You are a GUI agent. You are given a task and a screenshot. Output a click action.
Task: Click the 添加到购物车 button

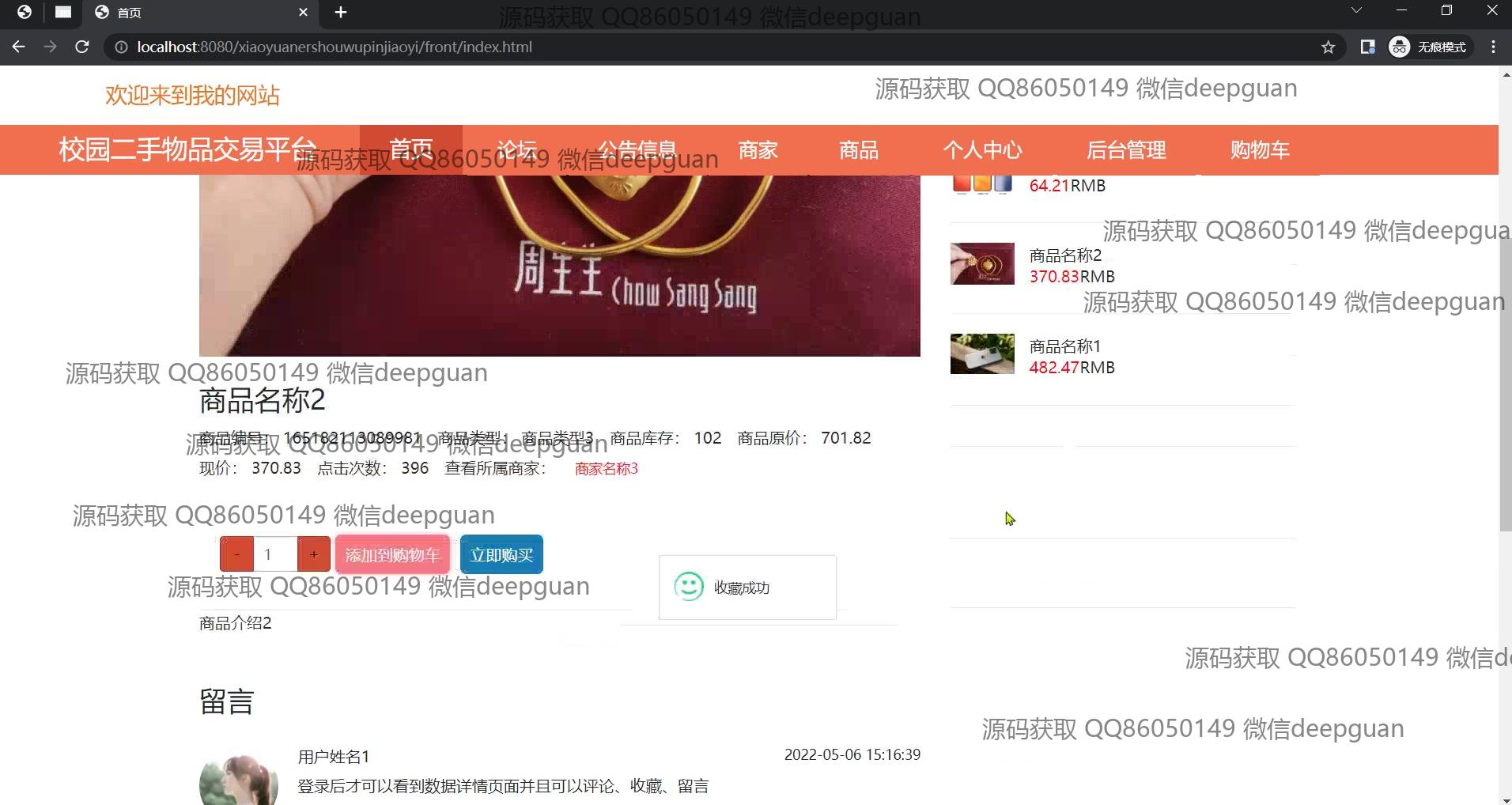[x=392, y=554]
